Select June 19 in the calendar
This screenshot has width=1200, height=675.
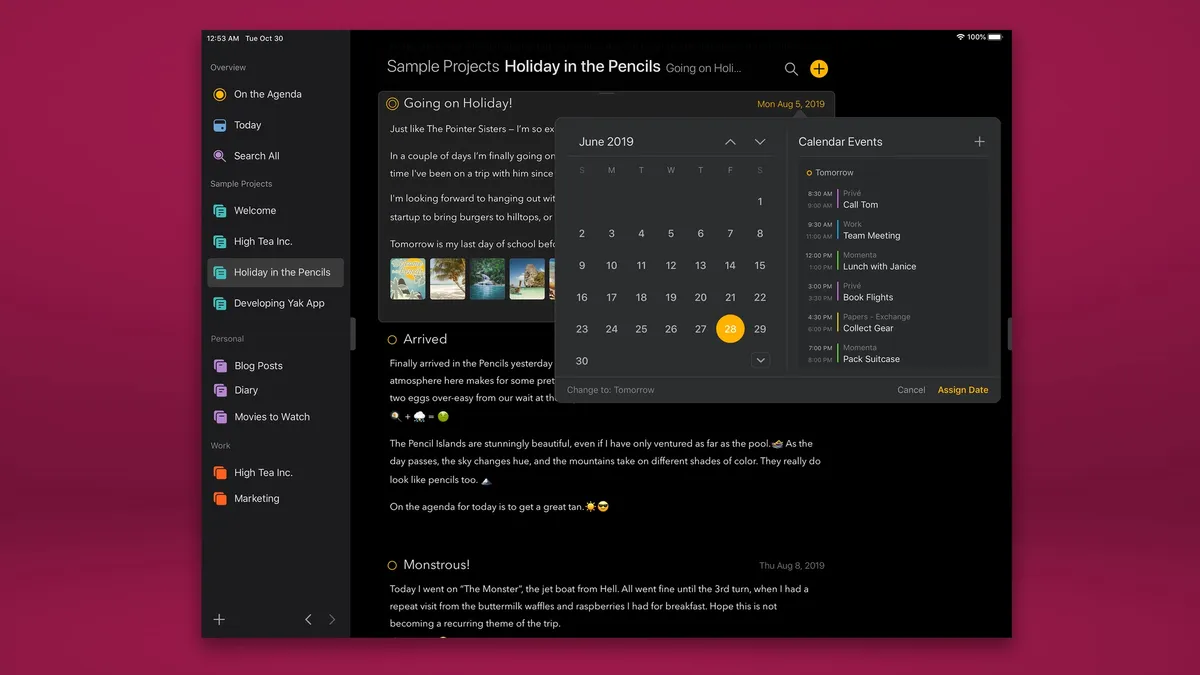click(x=671, y=297)
